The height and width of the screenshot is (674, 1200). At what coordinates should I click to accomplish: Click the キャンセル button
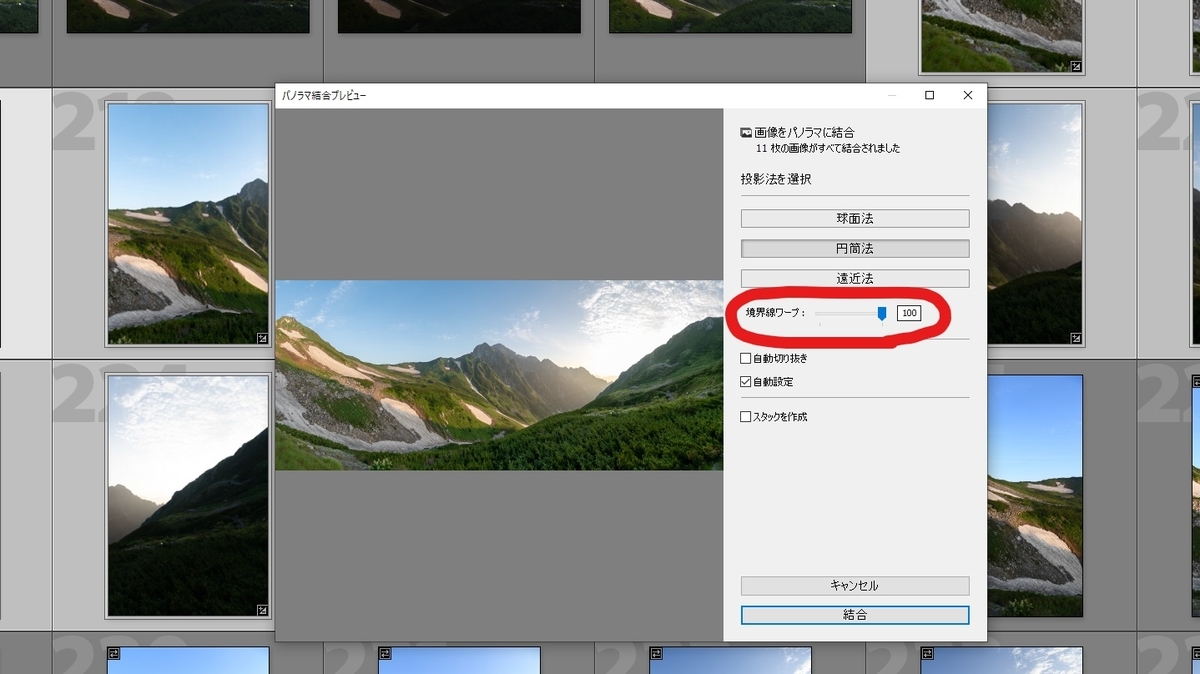855,585
